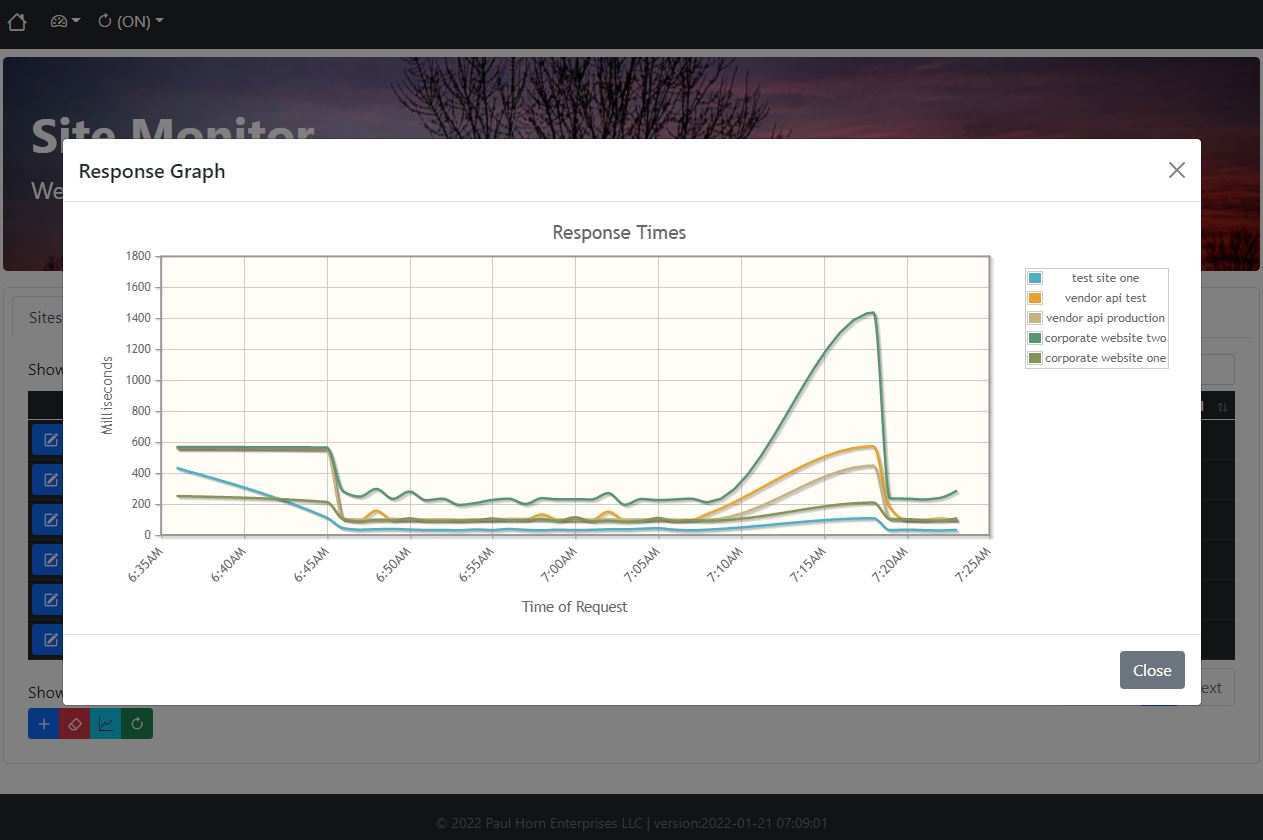Screen dimensions: 1263x840
Task: Switch to the Sites tab
Action: [46, 317]
